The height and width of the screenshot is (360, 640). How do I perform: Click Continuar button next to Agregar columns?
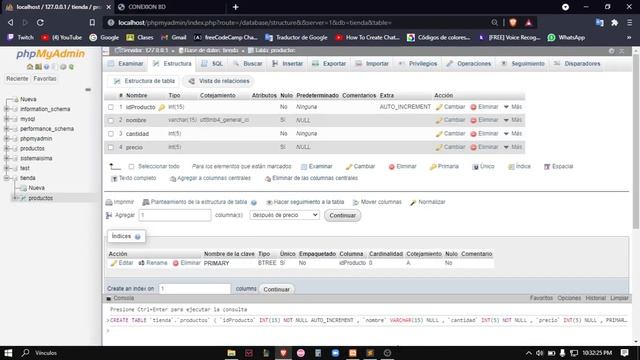coord(342,216)
